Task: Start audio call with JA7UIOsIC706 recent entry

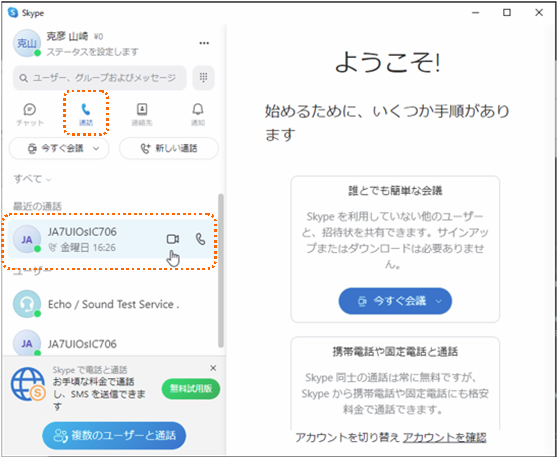Action: click(201, 239)
